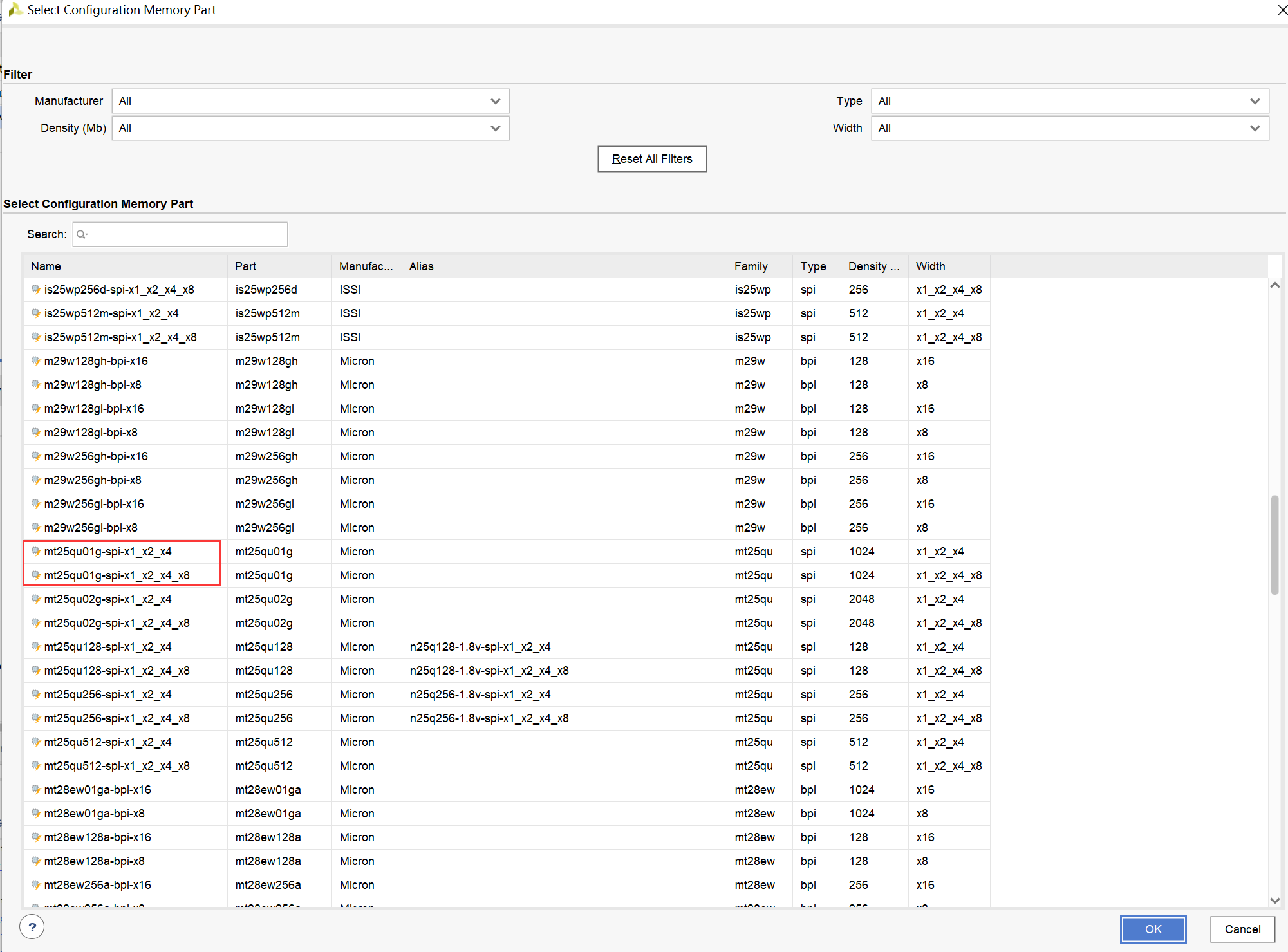Image resolution: width=1288 pixels, height=952 pixels.
Task: Sort table by Density column header
Action: tap(874, 266)
